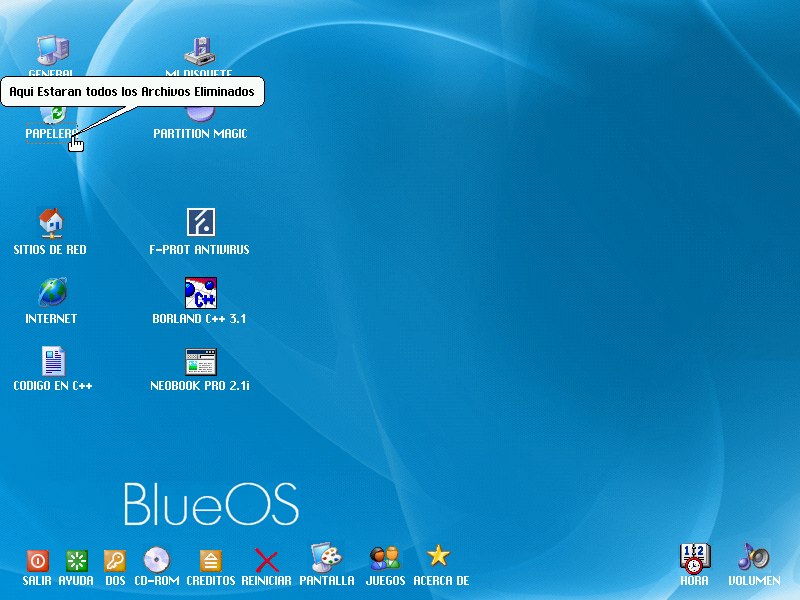Click the 'BORLAND C++ 3.1' label

point(199,319)
